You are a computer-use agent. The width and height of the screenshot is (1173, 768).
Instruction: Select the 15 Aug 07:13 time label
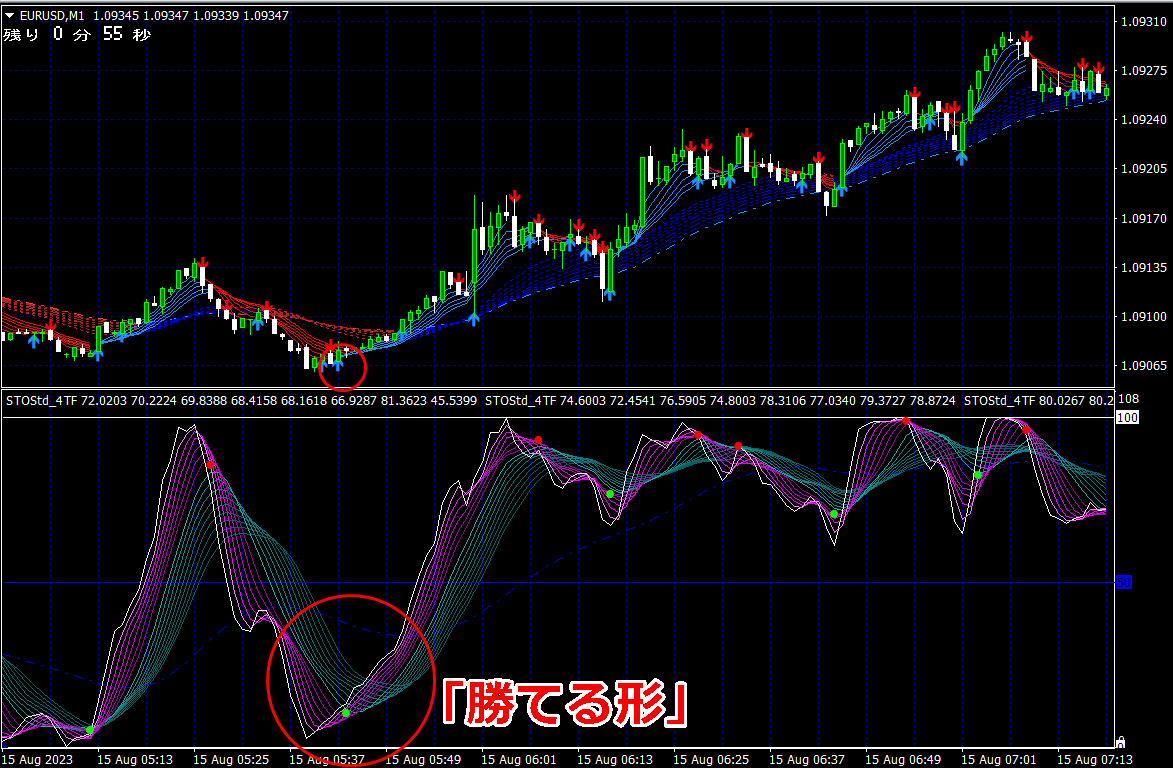tap(1094, 760)
